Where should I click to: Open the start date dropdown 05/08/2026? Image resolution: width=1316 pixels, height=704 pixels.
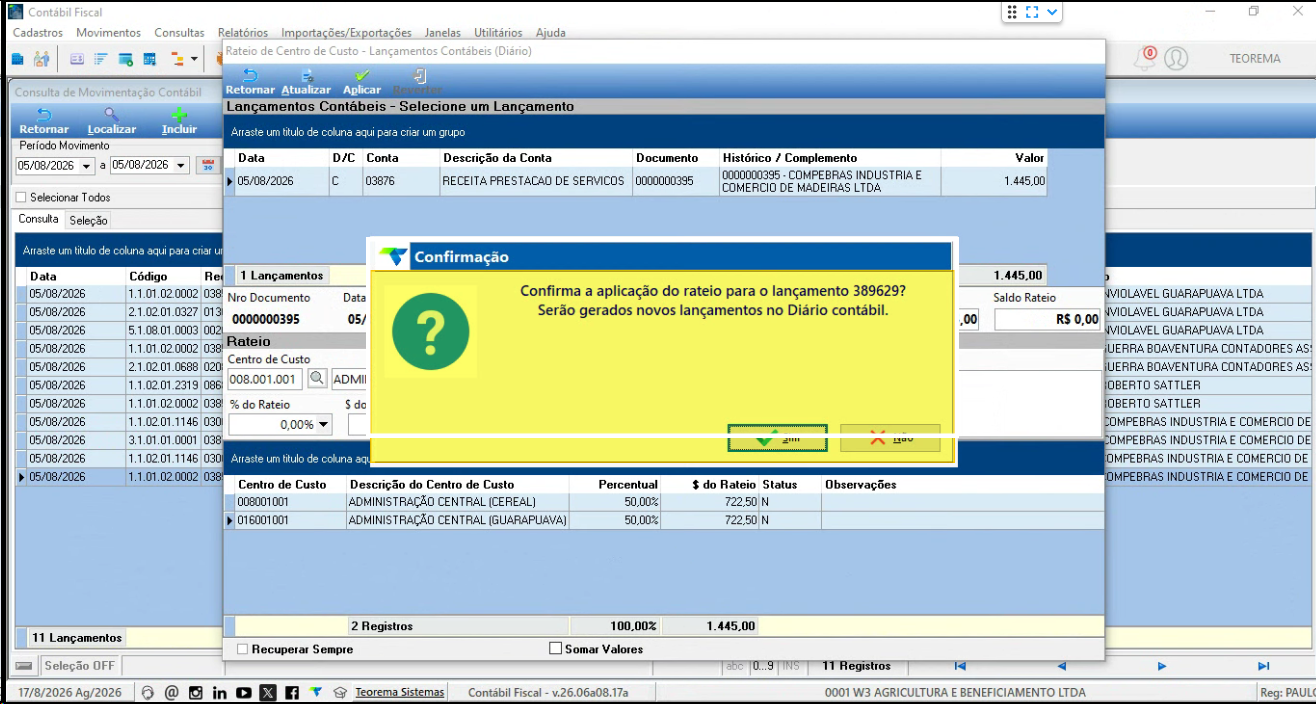tap(86, 166)
